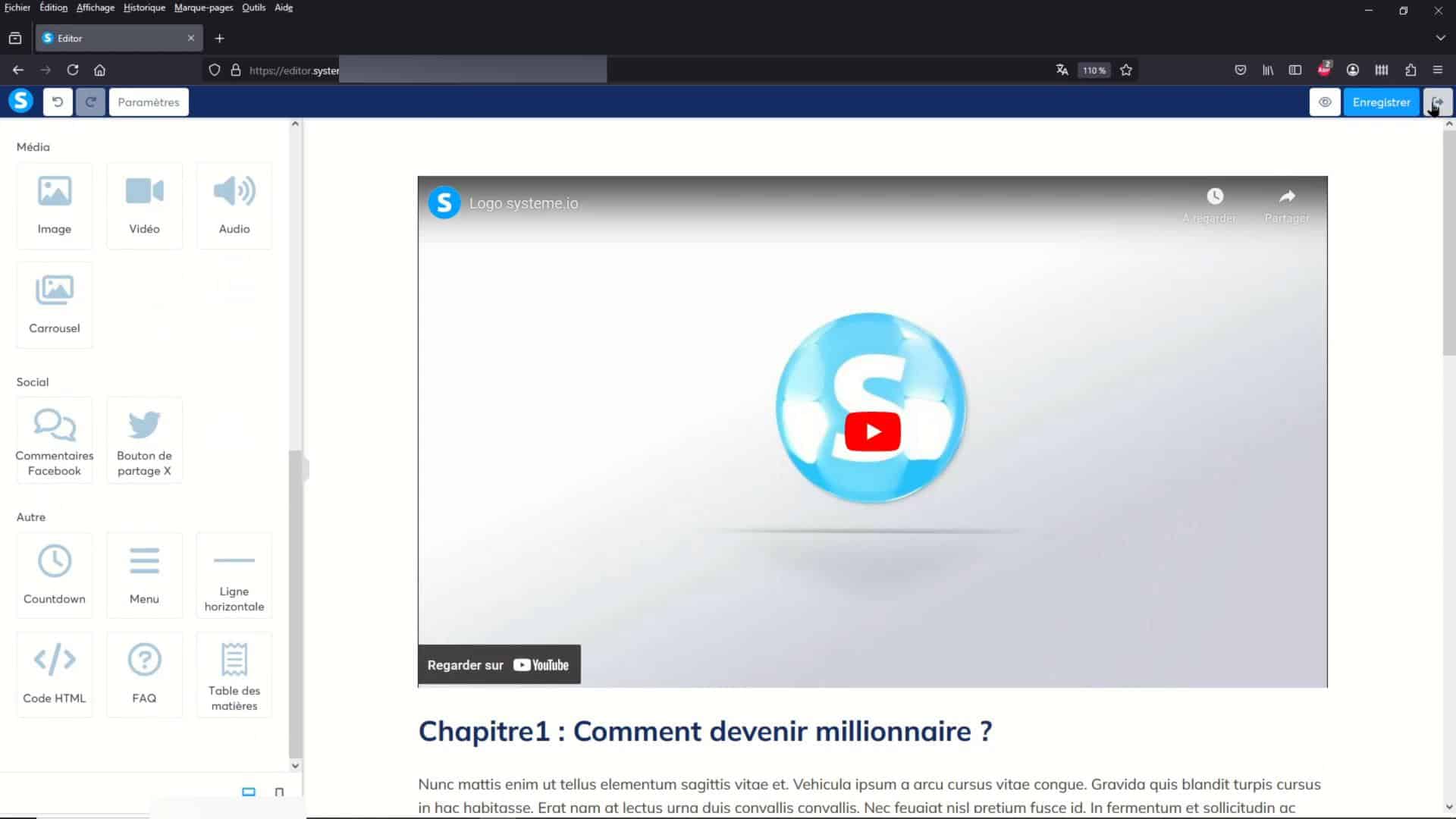Screen dimensions: 1456x819
Task: Insert a Carrousel element
Action: coord(55,305)
